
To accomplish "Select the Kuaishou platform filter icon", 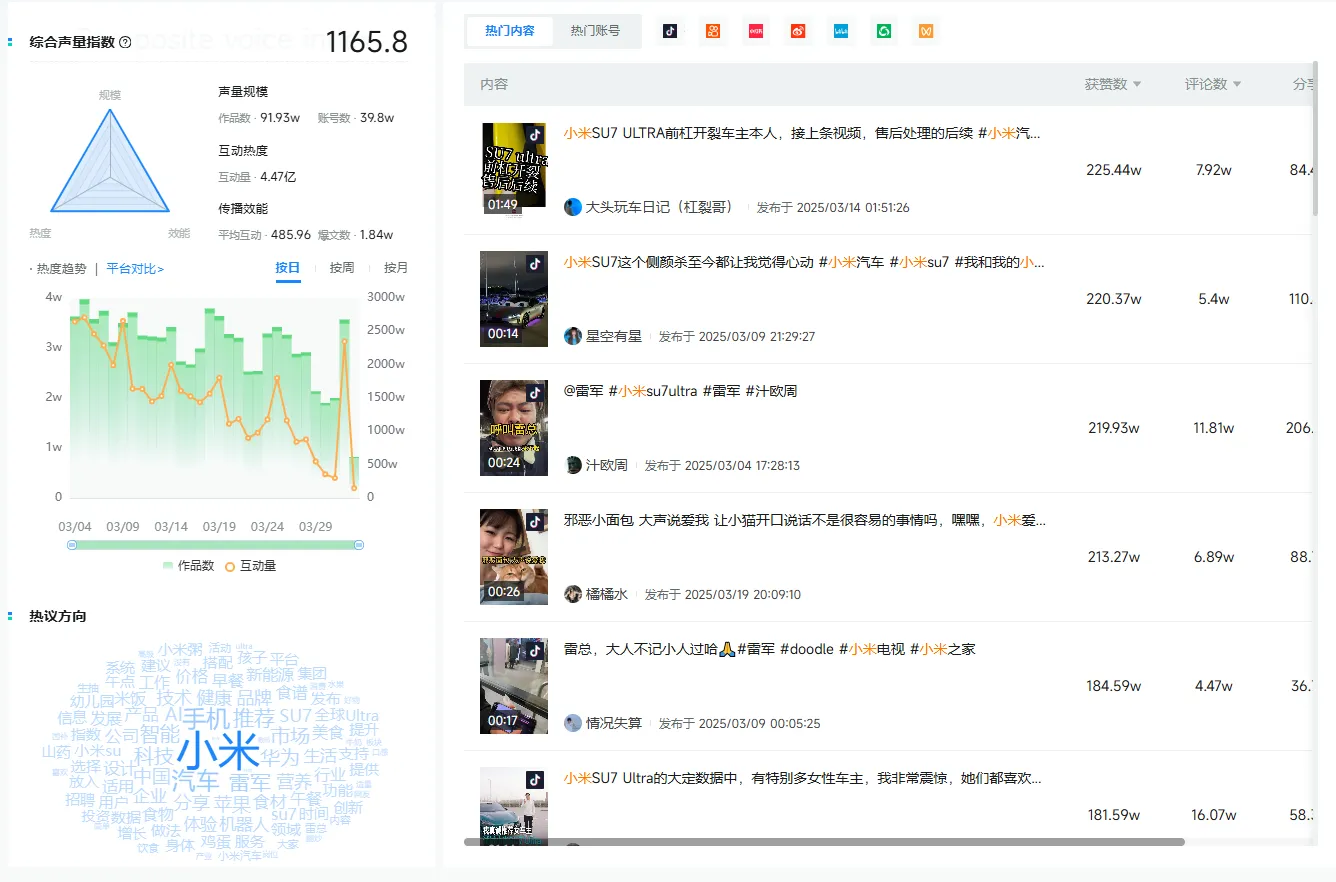I will click(x=713, y=31).
